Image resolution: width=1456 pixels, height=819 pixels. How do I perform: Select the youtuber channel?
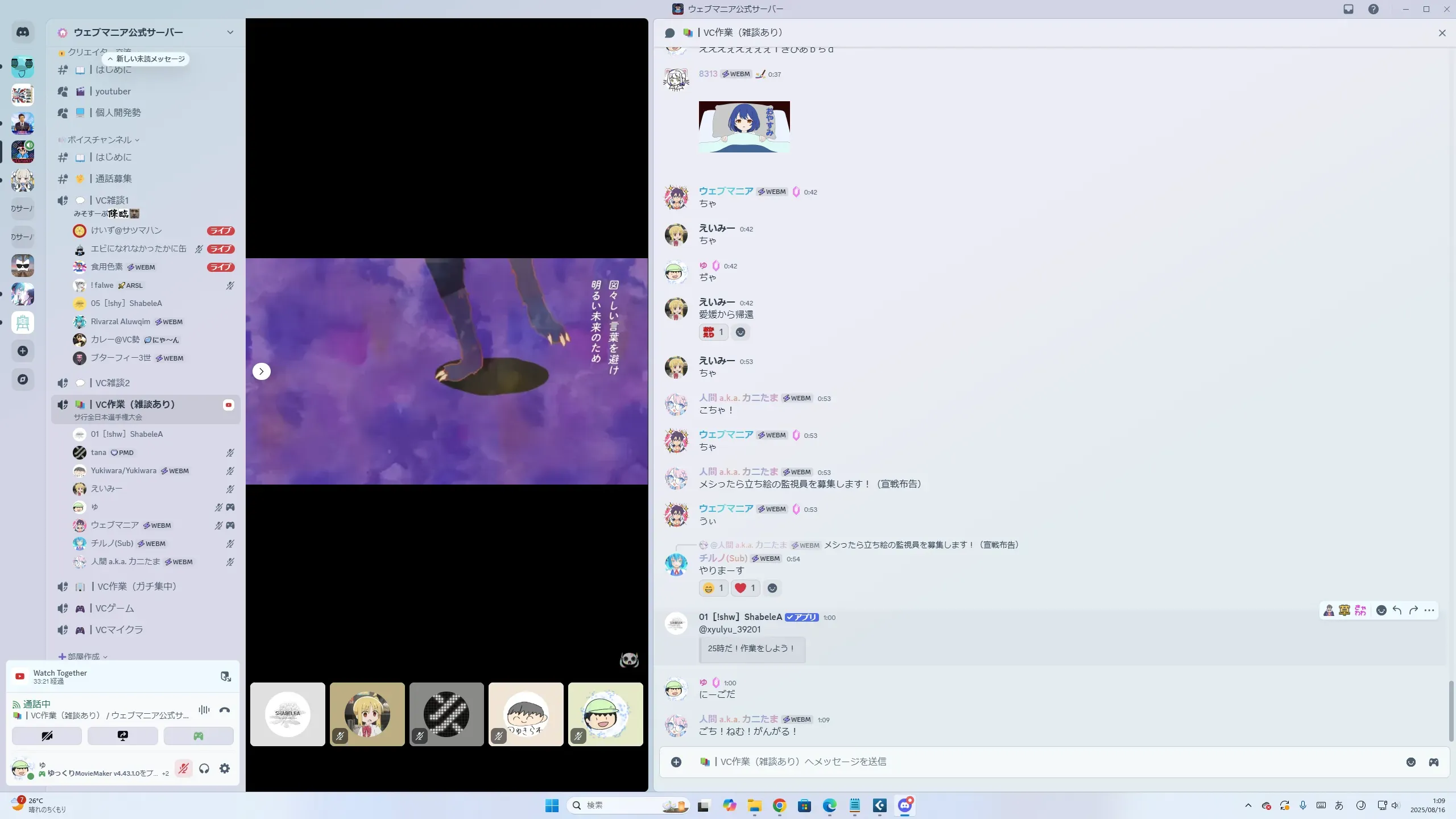[113, 91]
